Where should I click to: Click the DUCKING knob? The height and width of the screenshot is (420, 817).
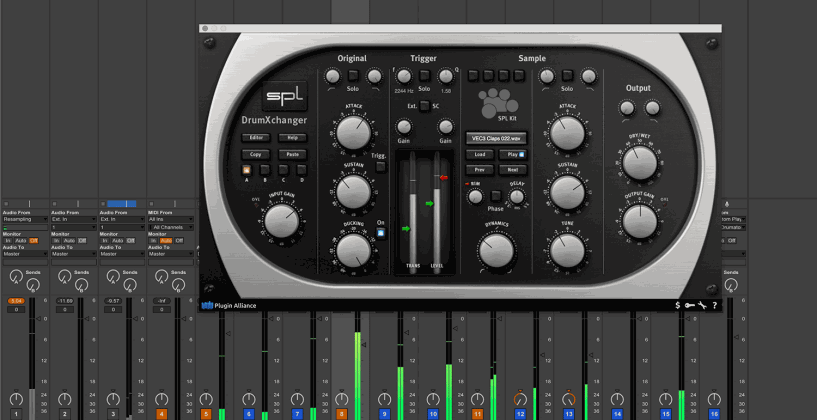point(353,250)
